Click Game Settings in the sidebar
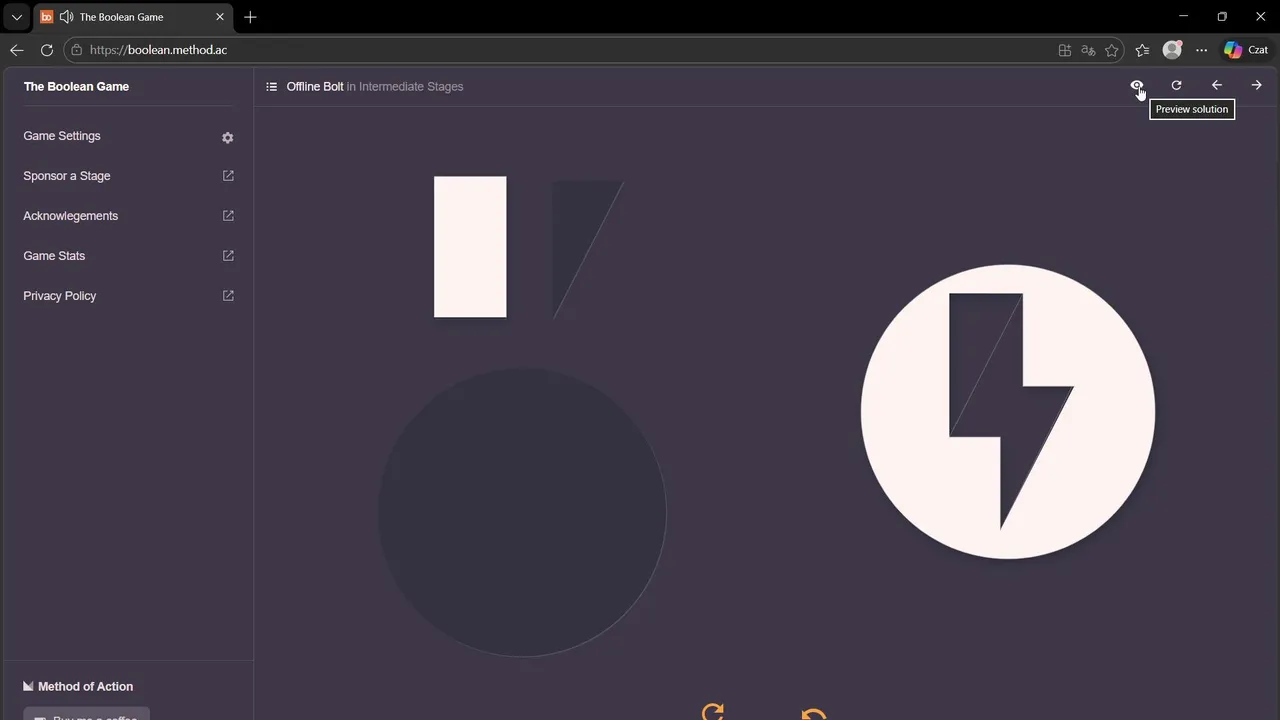This screenshot has height=720, width=1280. [x=62, y=136]
